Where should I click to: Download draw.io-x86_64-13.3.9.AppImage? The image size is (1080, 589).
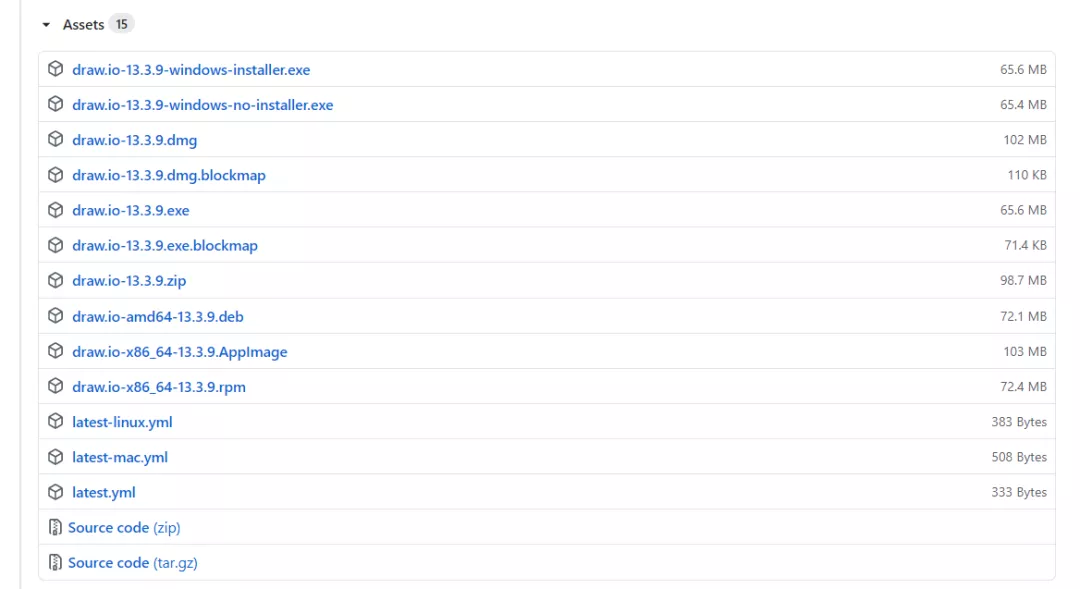[x=180, y=351]
